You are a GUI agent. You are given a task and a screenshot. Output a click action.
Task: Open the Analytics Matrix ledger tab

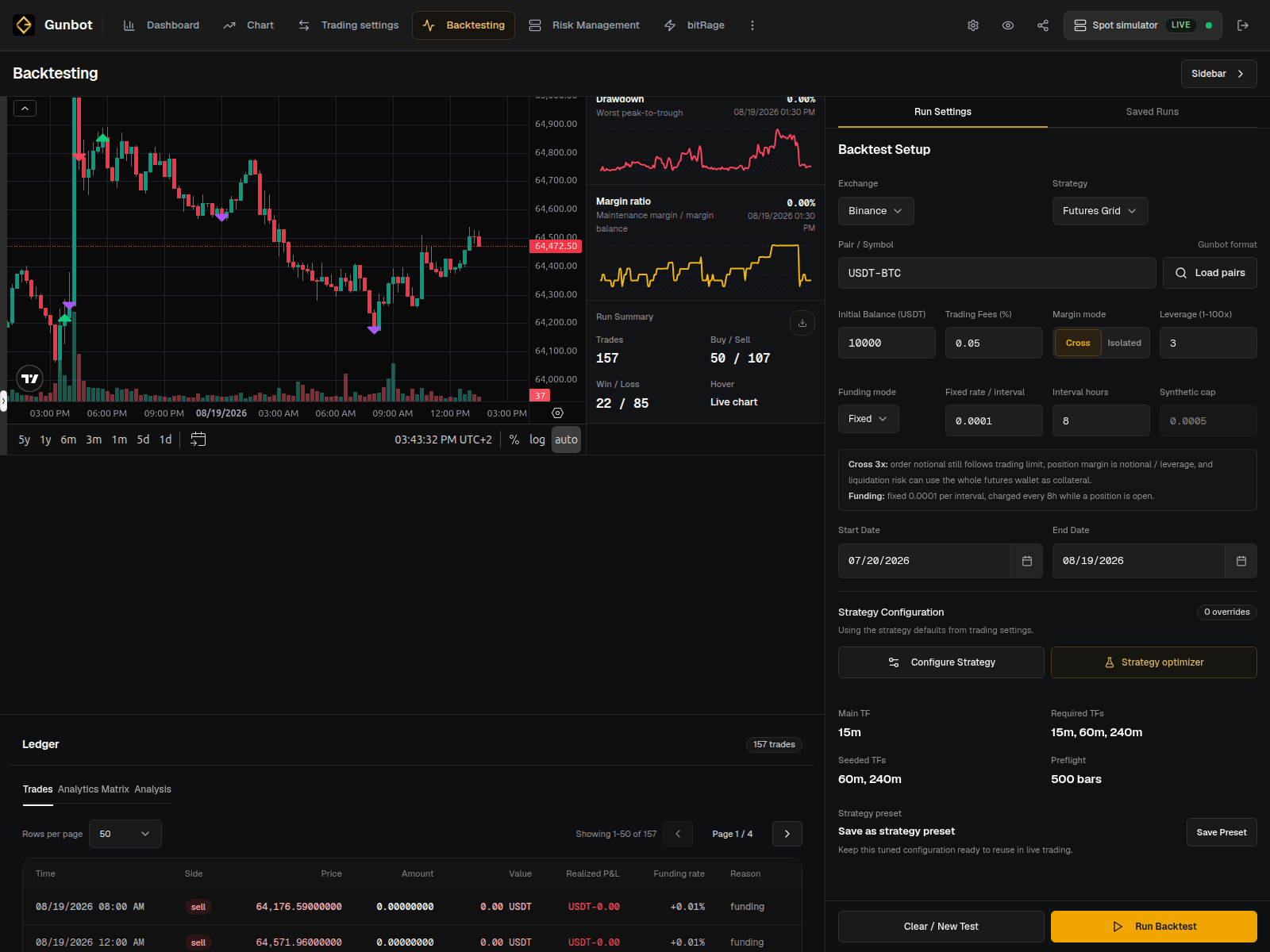94,789
